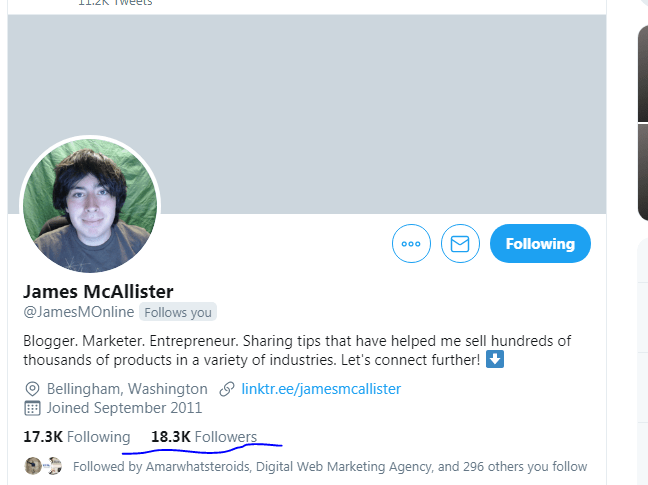Viewport: 648px width, 485px height.
Task: Click the 'Joined September 2011' text
Action: pos(124,408)
